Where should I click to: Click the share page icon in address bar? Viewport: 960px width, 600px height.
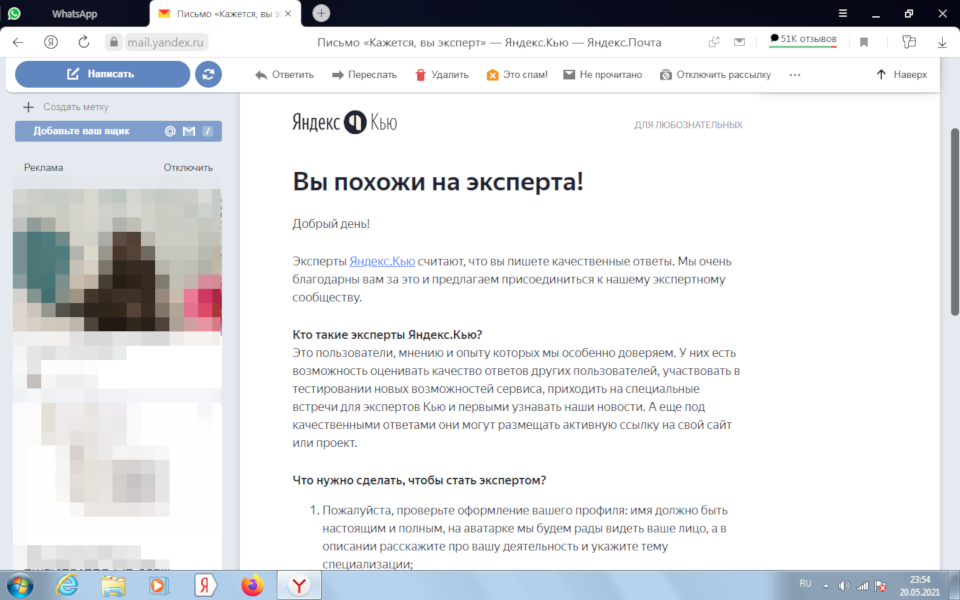pyautogui.click(x=714, y=42)
